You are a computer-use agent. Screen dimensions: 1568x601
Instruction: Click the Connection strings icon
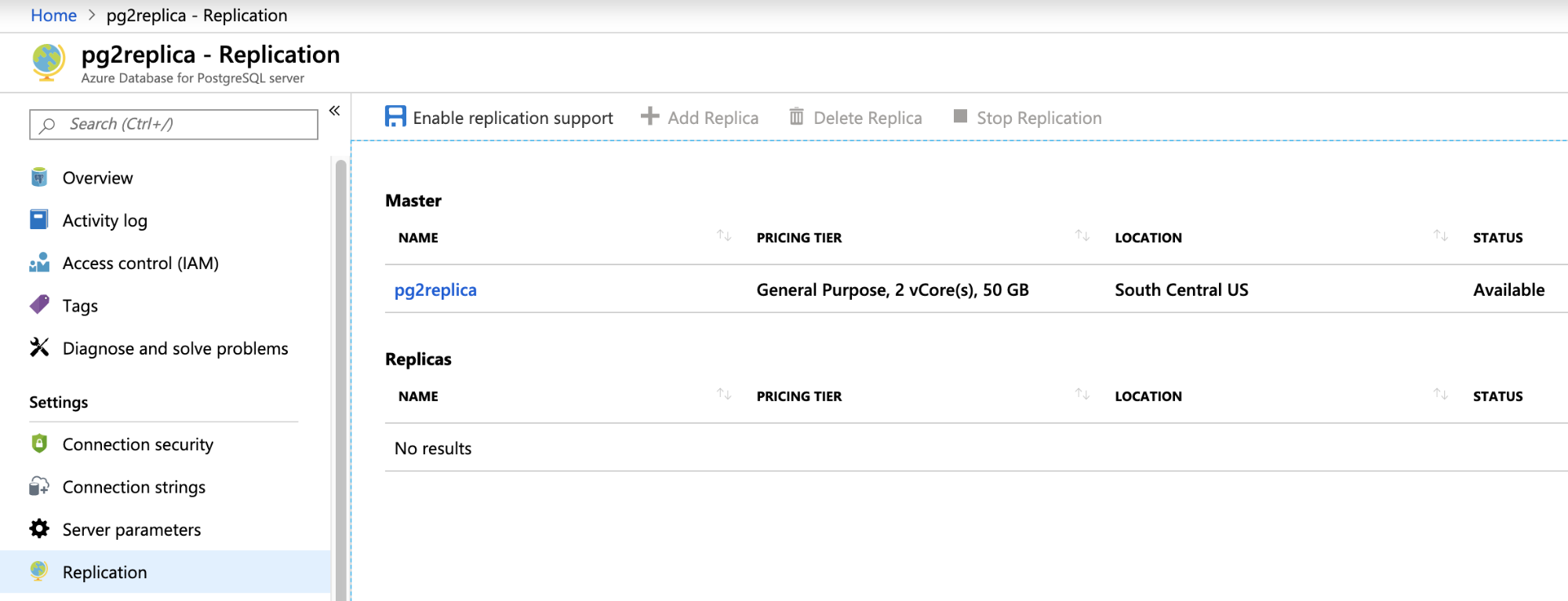pos(39,486)
